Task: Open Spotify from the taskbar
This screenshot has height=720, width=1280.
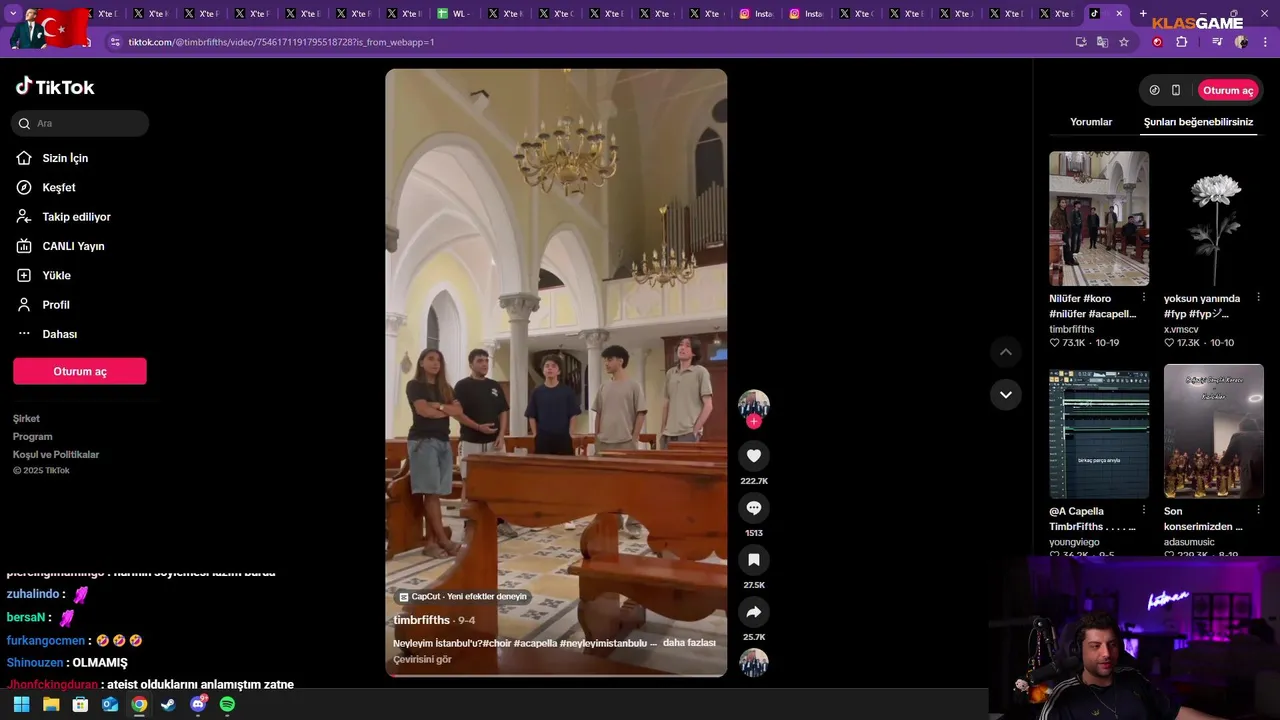Action: click(x=227, y=704)
